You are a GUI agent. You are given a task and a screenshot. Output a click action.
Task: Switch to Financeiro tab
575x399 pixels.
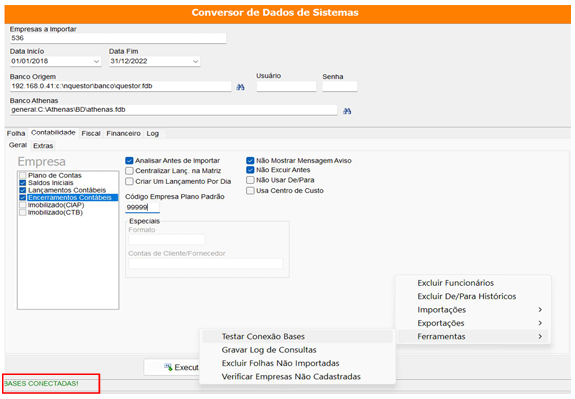pos(124,133)
